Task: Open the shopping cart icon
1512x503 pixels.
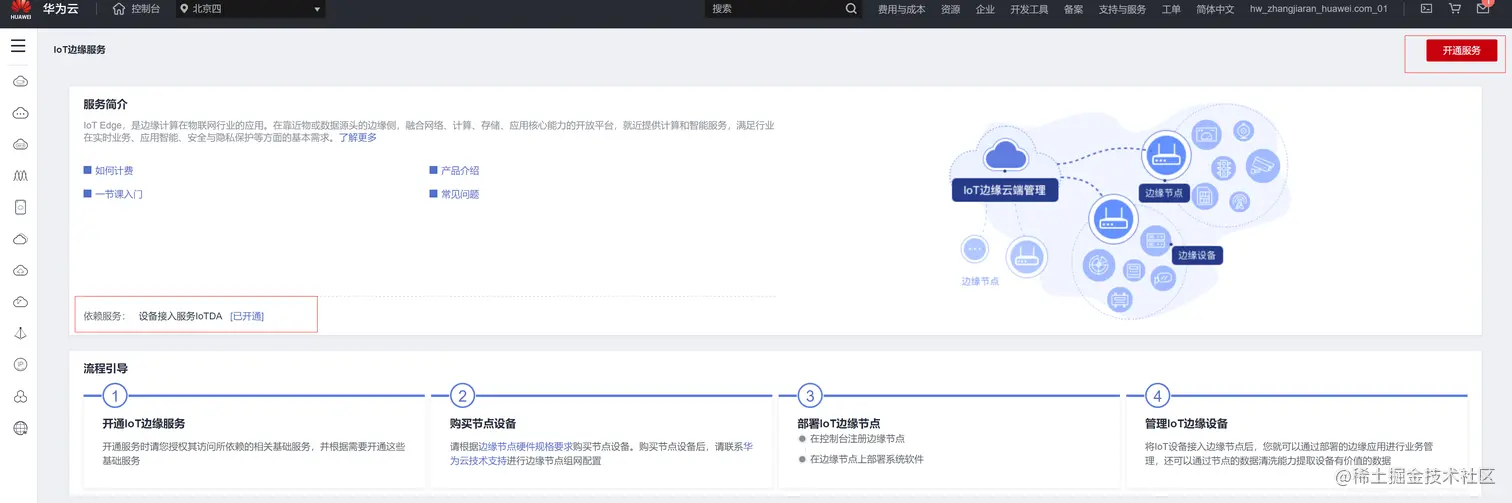Action: [1454, 9]
